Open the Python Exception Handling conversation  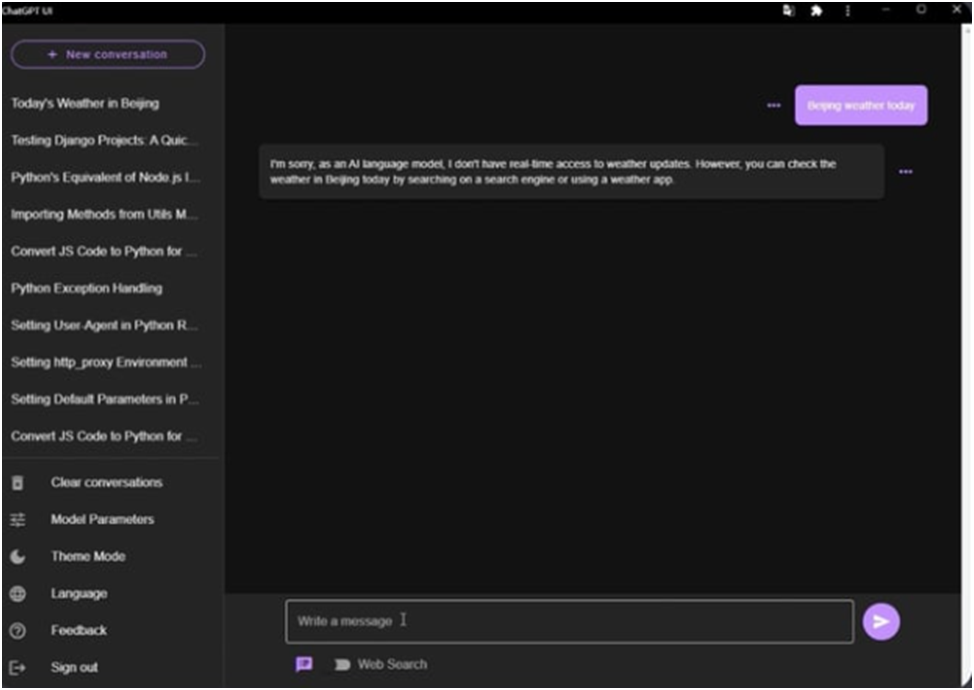pyautogui.click(x=86, y=288)
